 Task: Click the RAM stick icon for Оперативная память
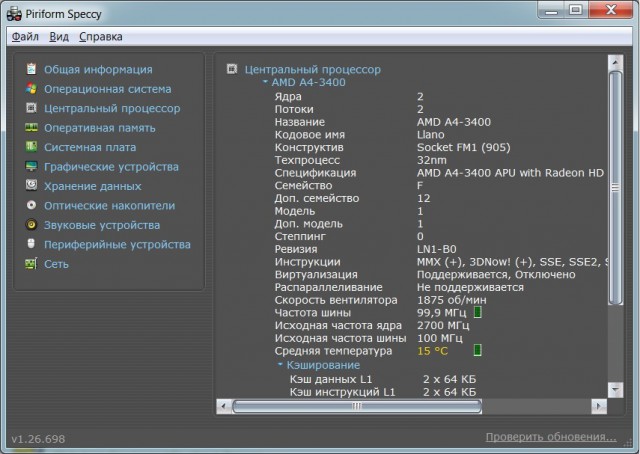(31, 127)
